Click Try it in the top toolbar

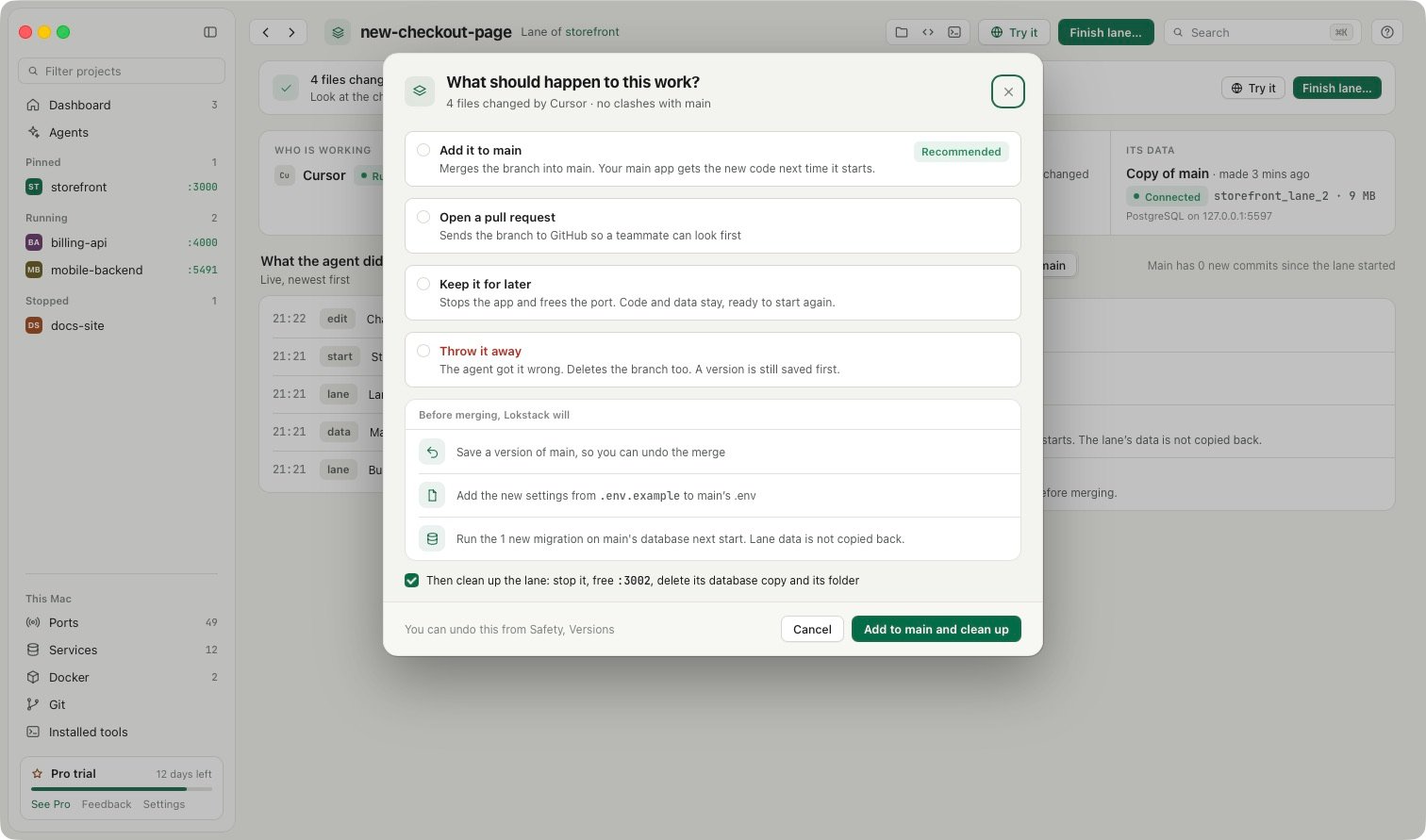(x=1014, y=32)
